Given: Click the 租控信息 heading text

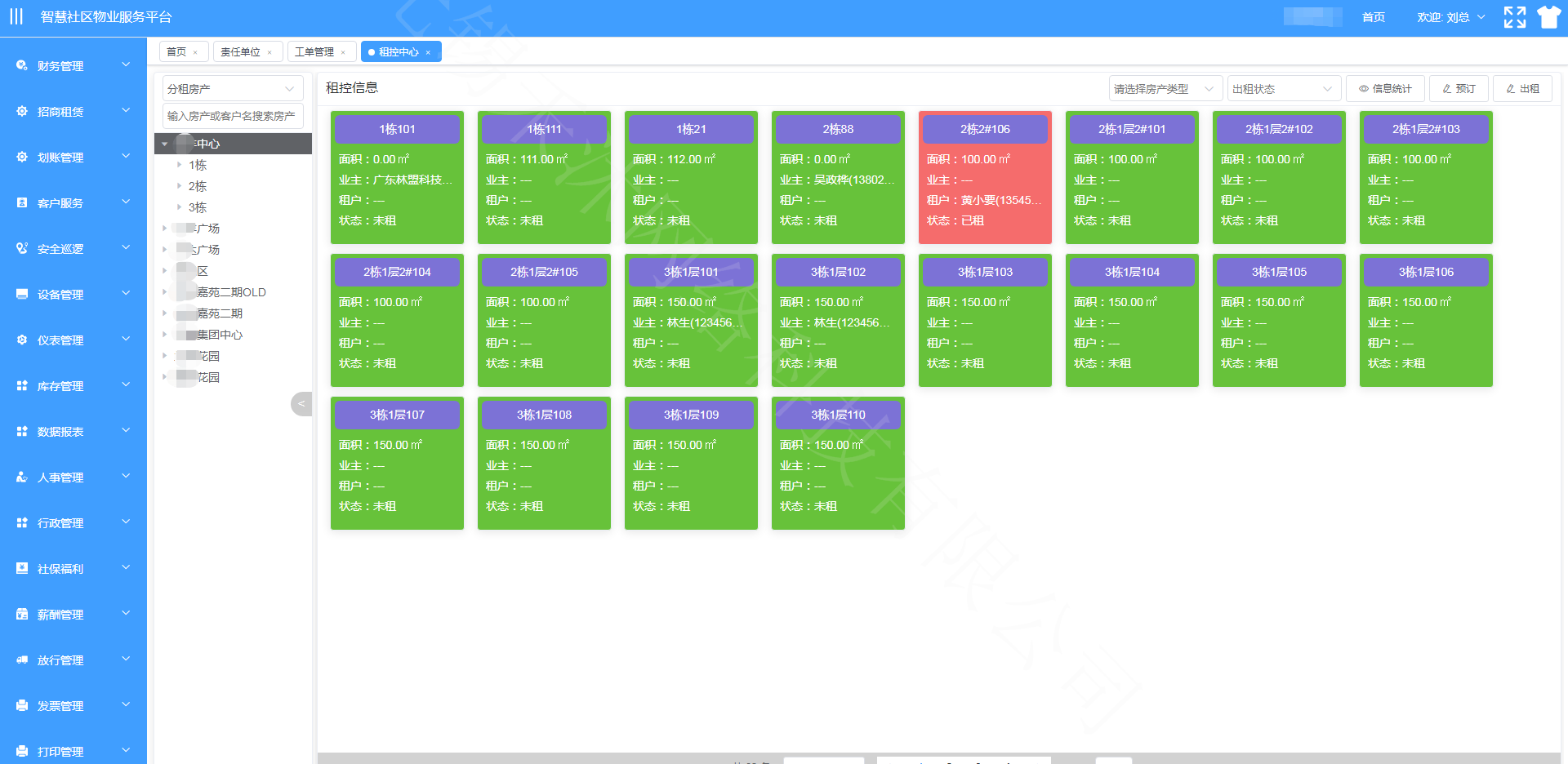Looking at the screenshot, I should click(352, 87).
